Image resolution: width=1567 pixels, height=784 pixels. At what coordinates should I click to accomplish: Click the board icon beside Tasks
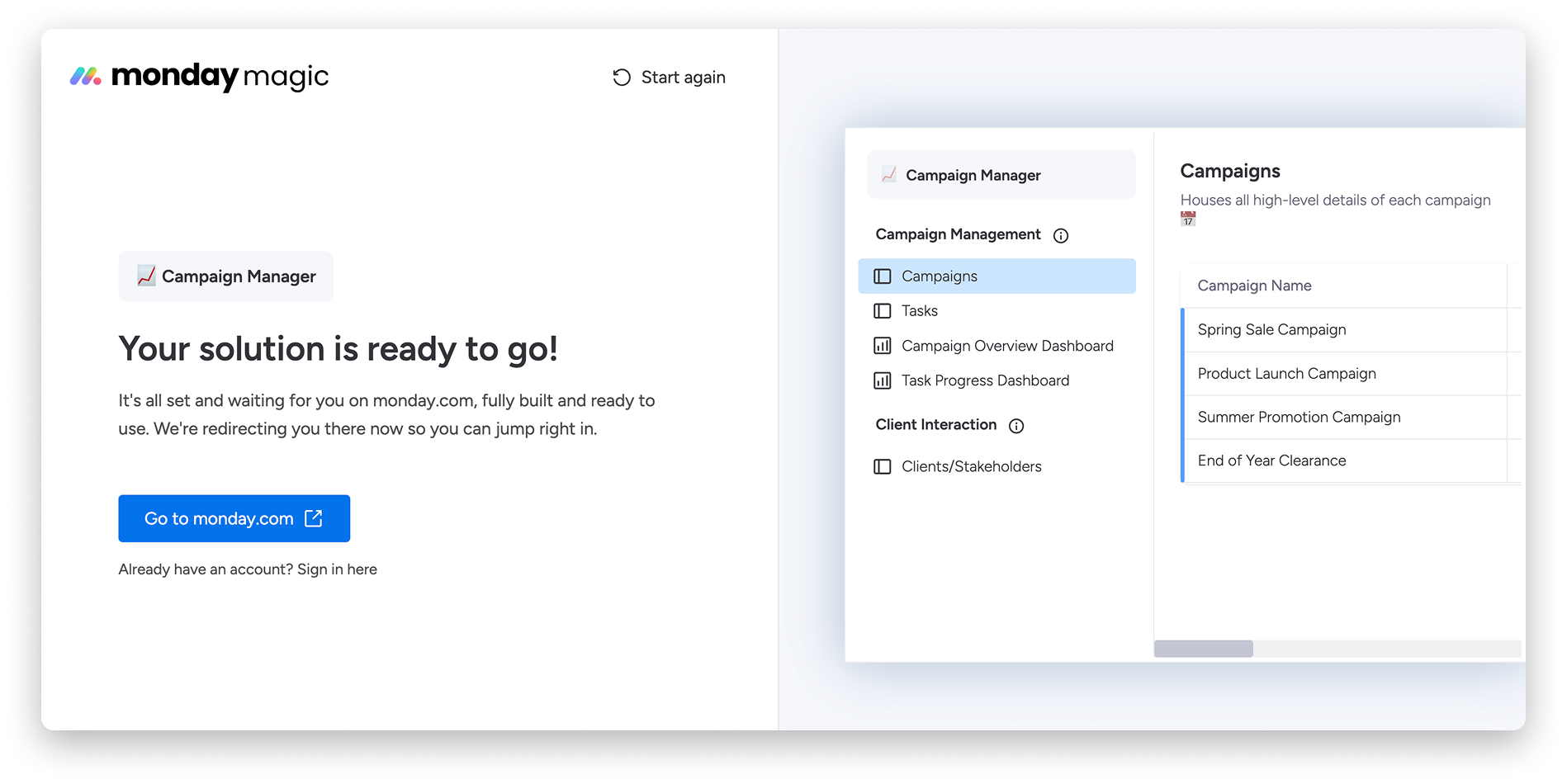click(x=883, y=311)
